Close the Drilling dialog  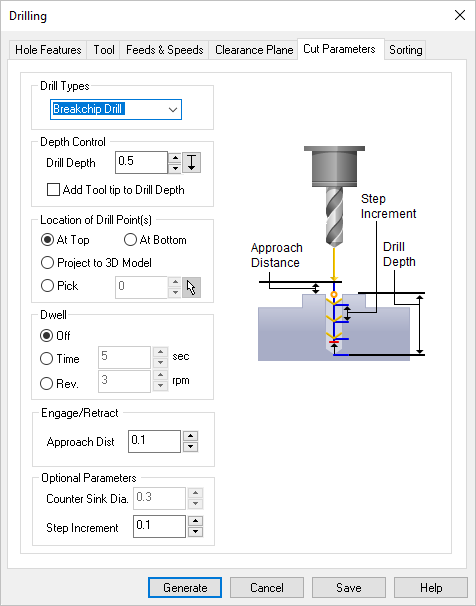click(x=460, y=15)
